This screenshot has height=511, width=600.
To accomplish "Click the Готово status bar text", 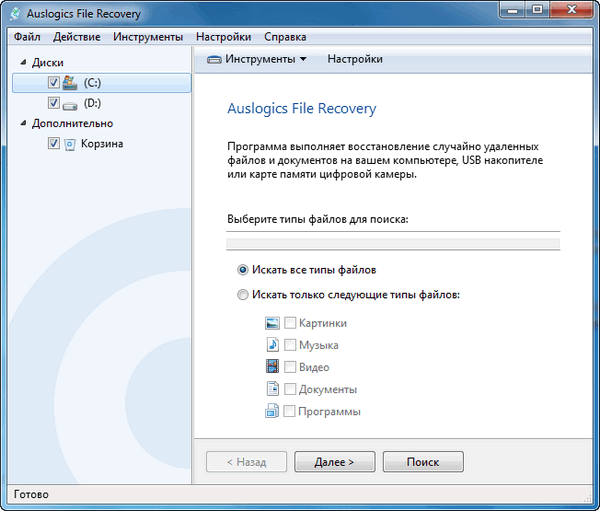I will click(31, 494).
